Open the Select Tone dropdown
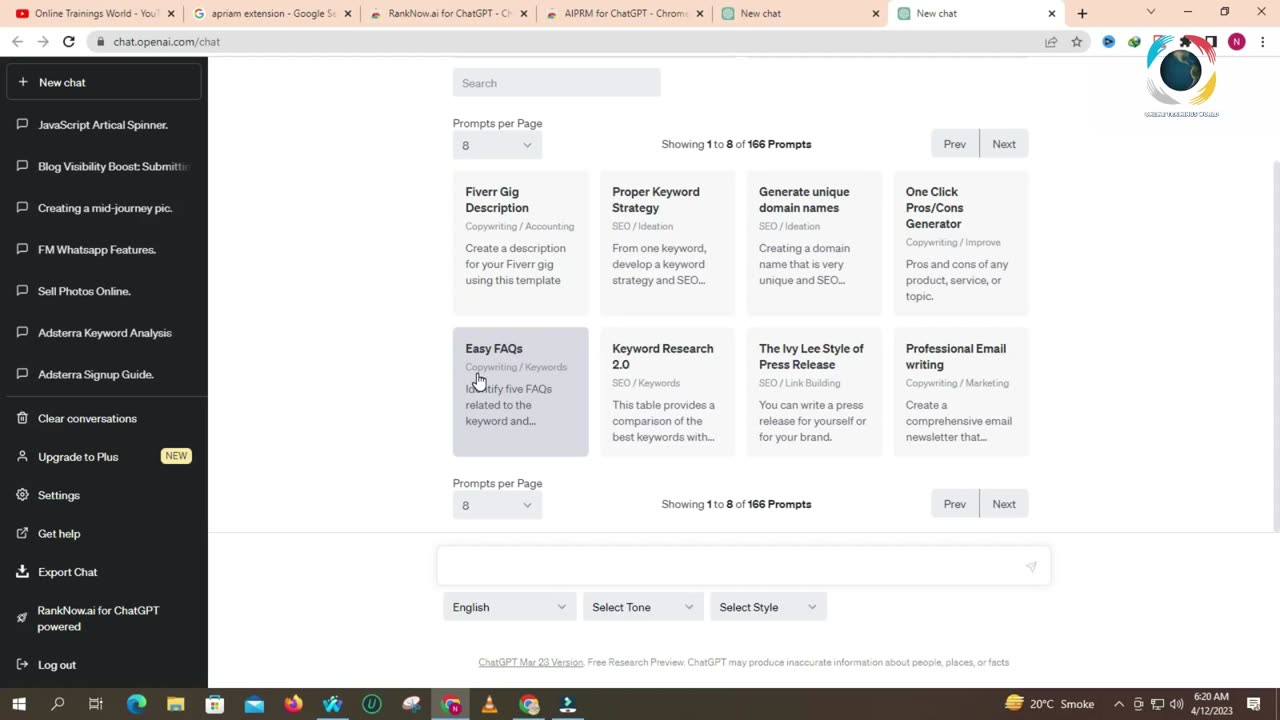The width and height of the screenshot is (1280, 720). pos(642,607)
